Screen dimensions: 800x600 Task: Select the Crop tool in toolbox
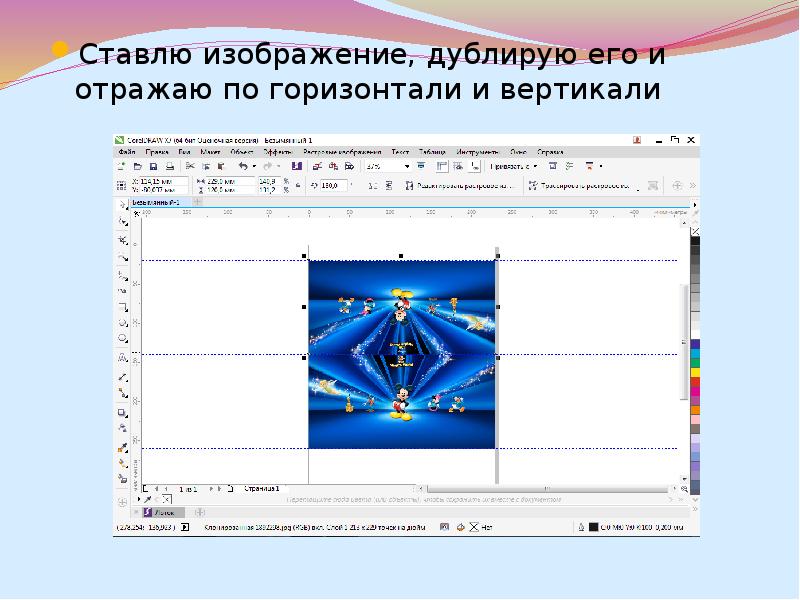123,240
